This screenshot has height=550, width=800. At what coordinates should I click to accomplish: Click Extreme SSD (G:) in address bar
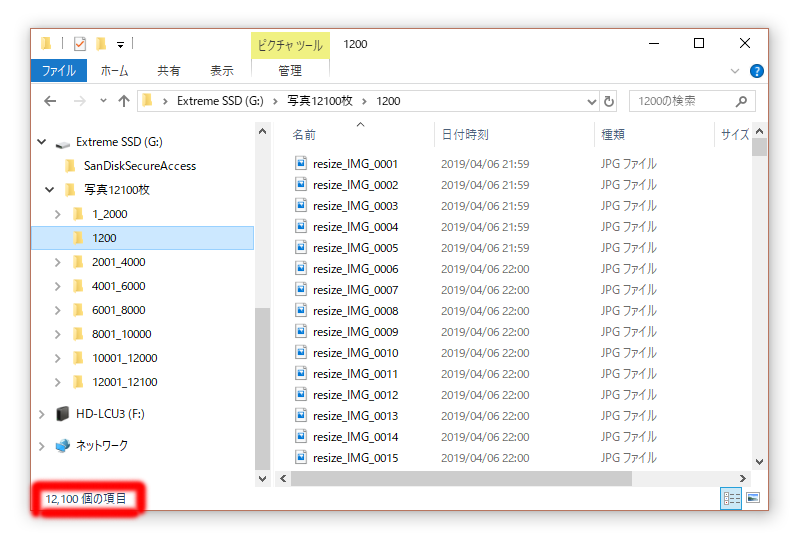click(220, 101)
